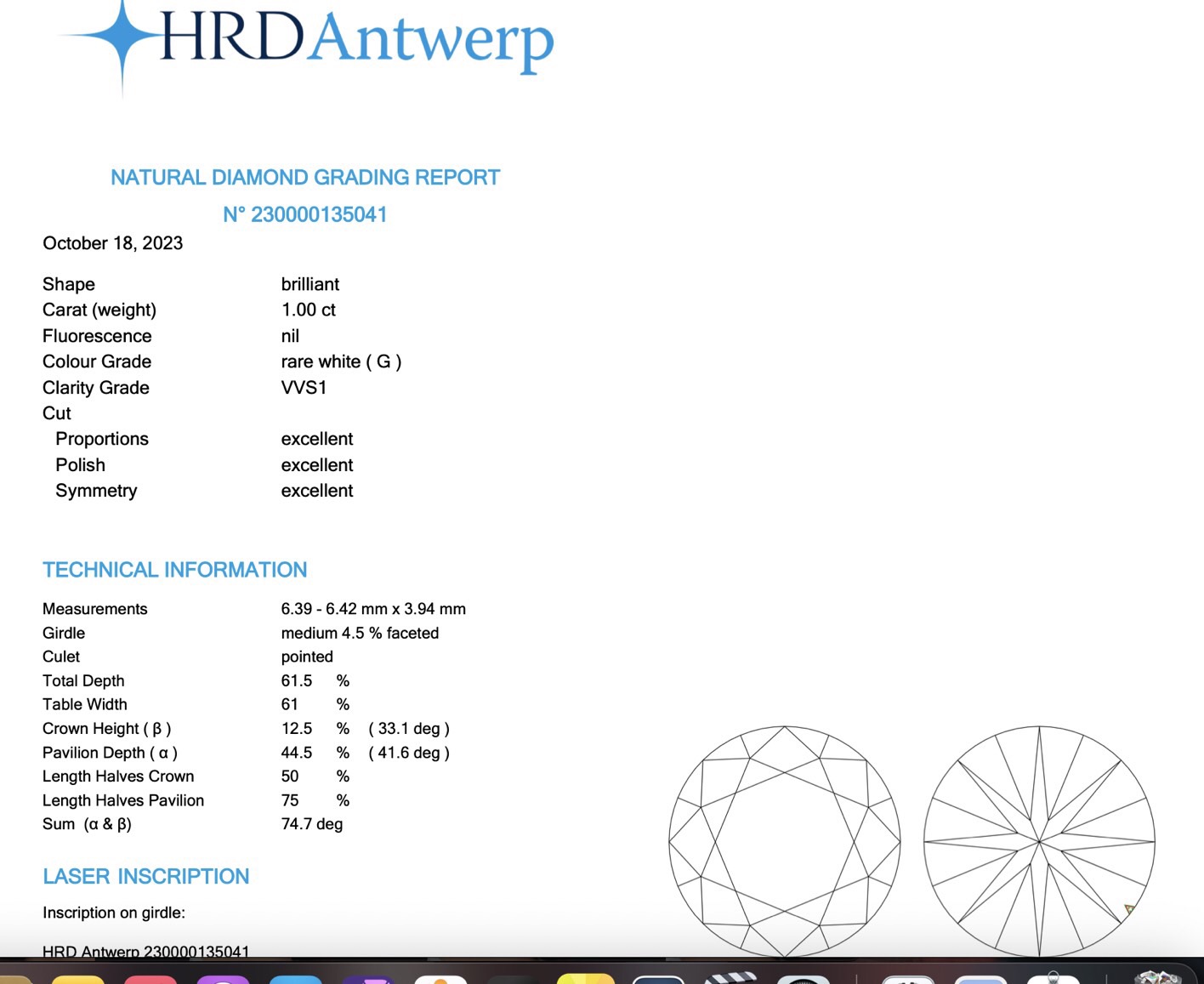Click the Measurements label
Viewport: 1204px width, 984px height.
click(x=95, y=609)
